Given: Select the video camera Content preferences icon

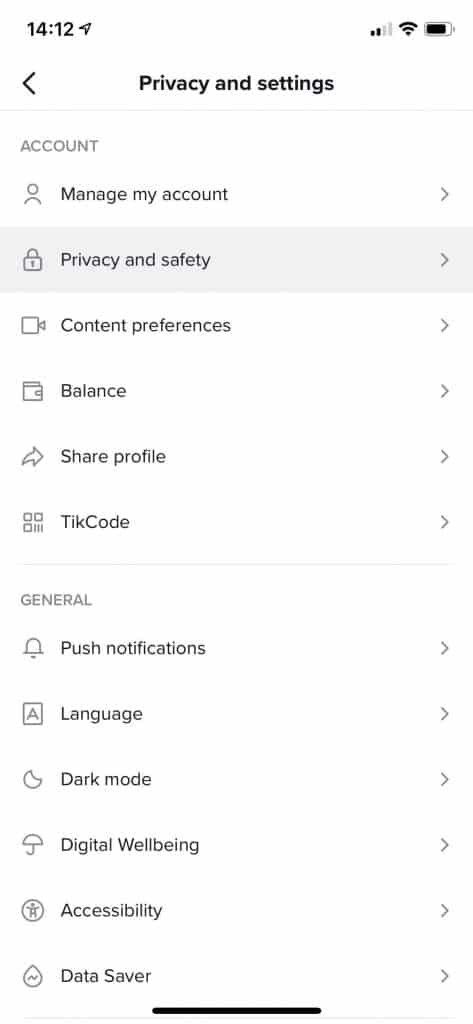Looking at the screenshot, I should (33, 325).
